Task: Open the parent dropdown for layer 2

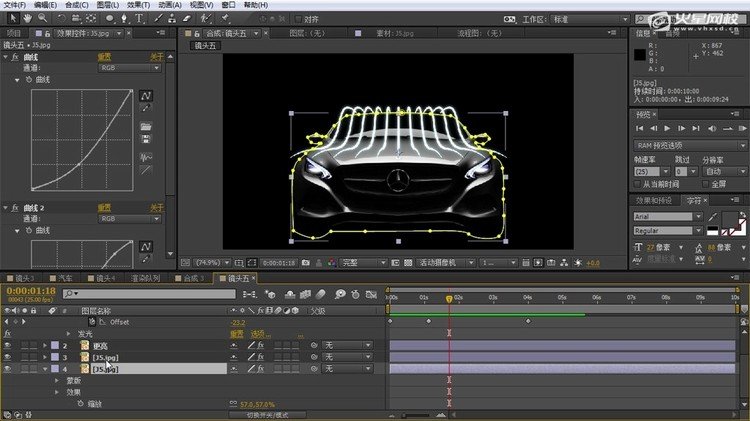Action: [x=347, y=345]
